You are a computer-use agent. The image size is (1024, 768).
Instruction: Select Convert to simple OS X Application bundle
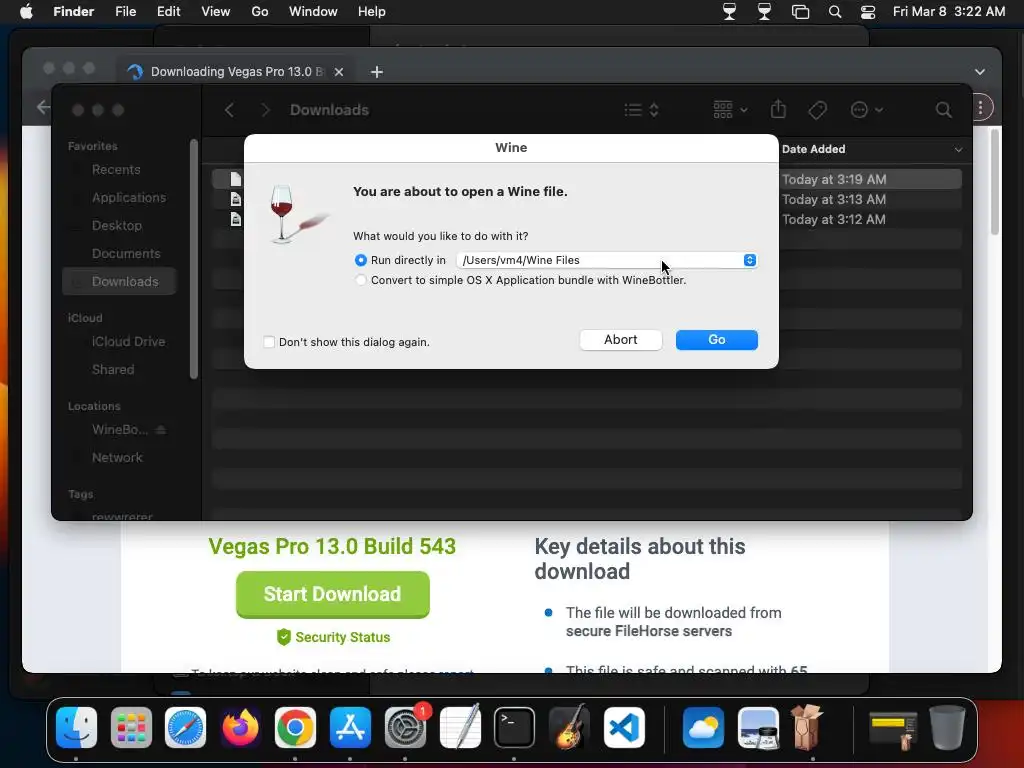point(360,280)
